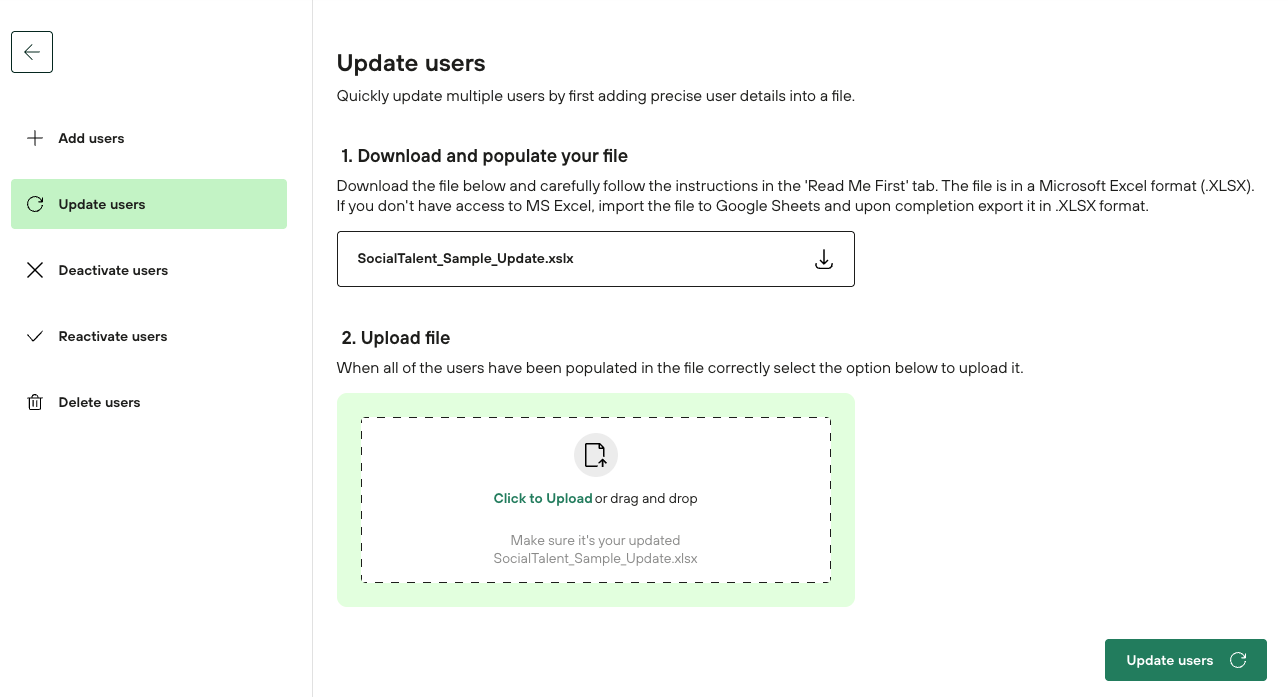The width and height of the screenshot is (1288, 697).
Task: Open the Add users section
Action: pyautogui.click(x=91, y=138)
